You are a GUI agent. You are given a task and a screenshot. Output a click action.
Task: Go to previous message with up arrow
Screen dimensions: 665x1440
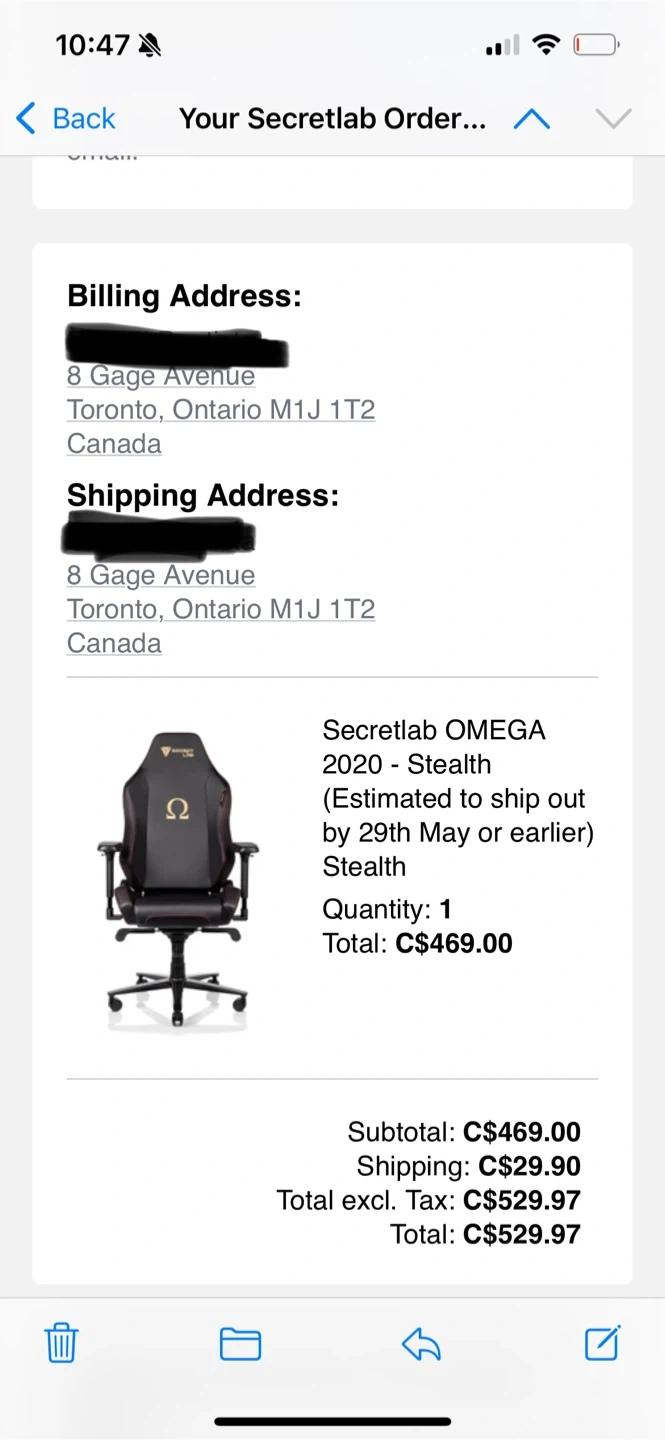[x=531, y=119]
